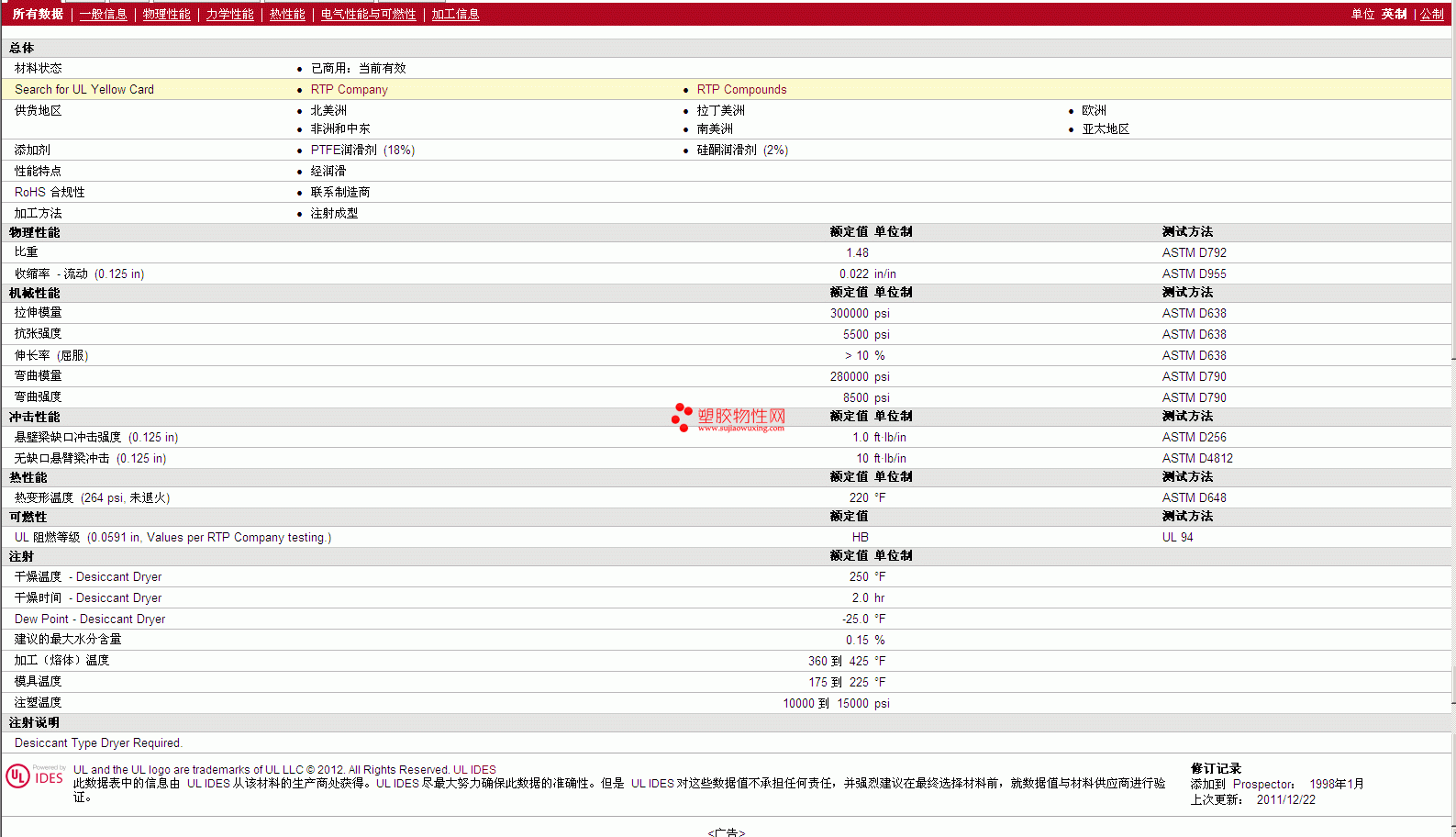Click the 弯曲模量 value 280000
1456x837 pixels.
tap(849, 377)
